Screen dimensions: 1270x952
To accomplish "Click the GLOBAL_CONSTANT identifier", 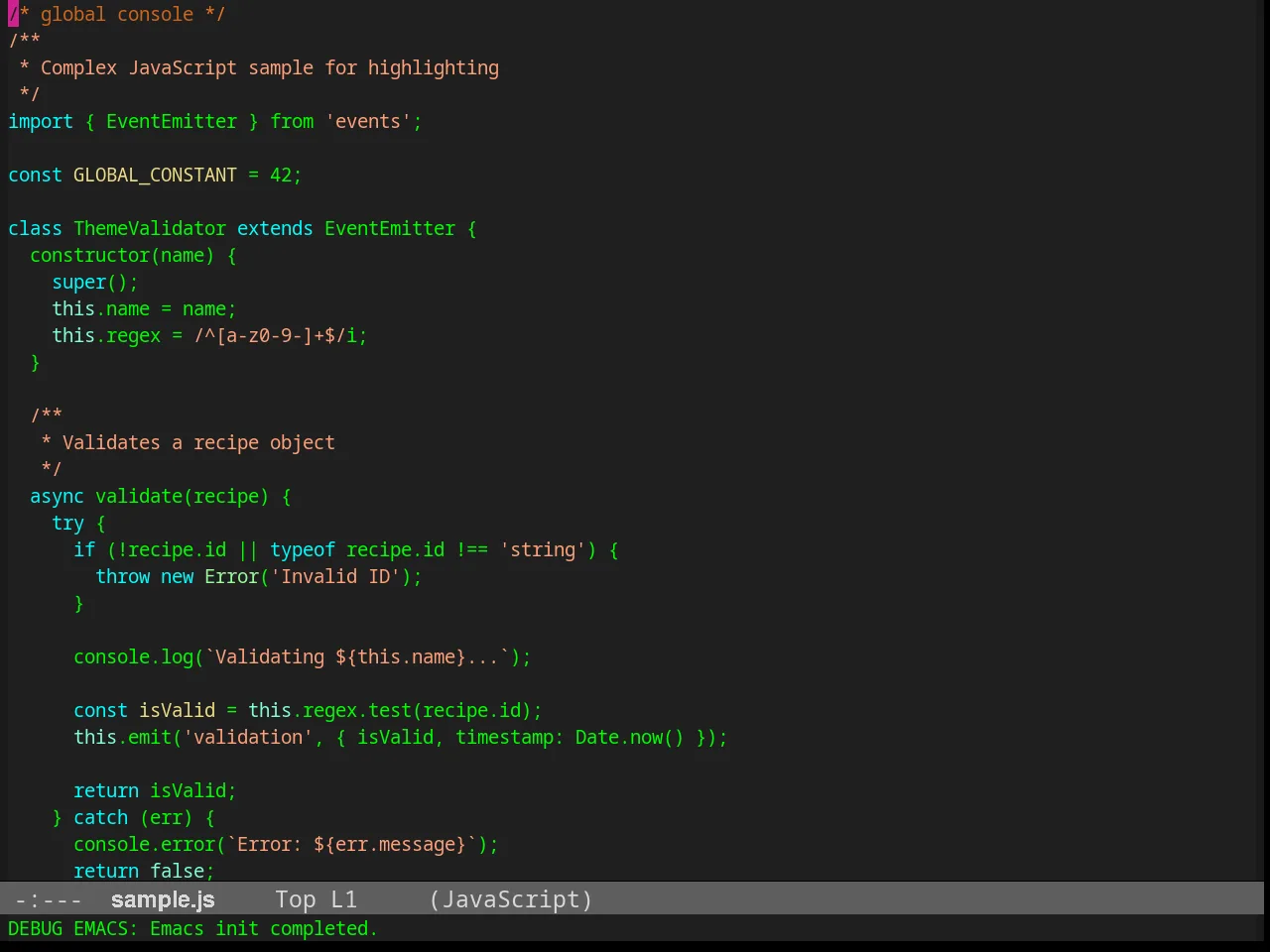I will [x=155, y=175].
